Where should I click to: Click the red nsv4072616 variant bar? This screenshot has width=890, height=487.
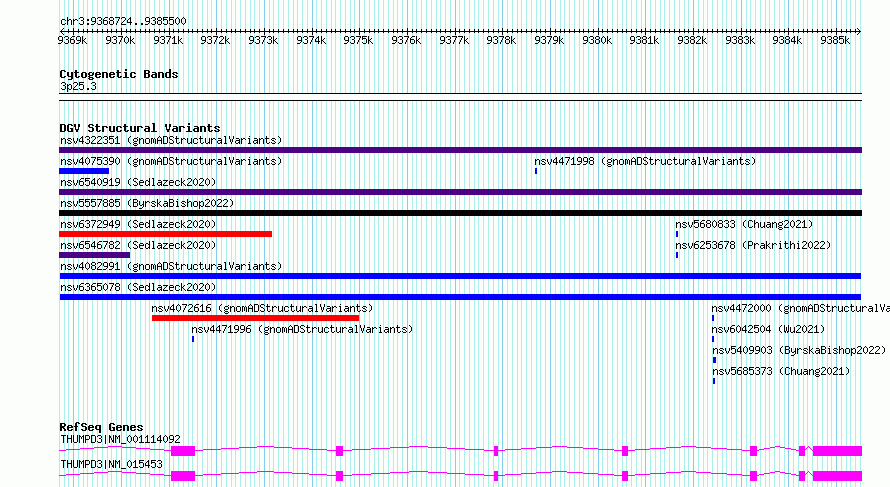click(255, 318)
